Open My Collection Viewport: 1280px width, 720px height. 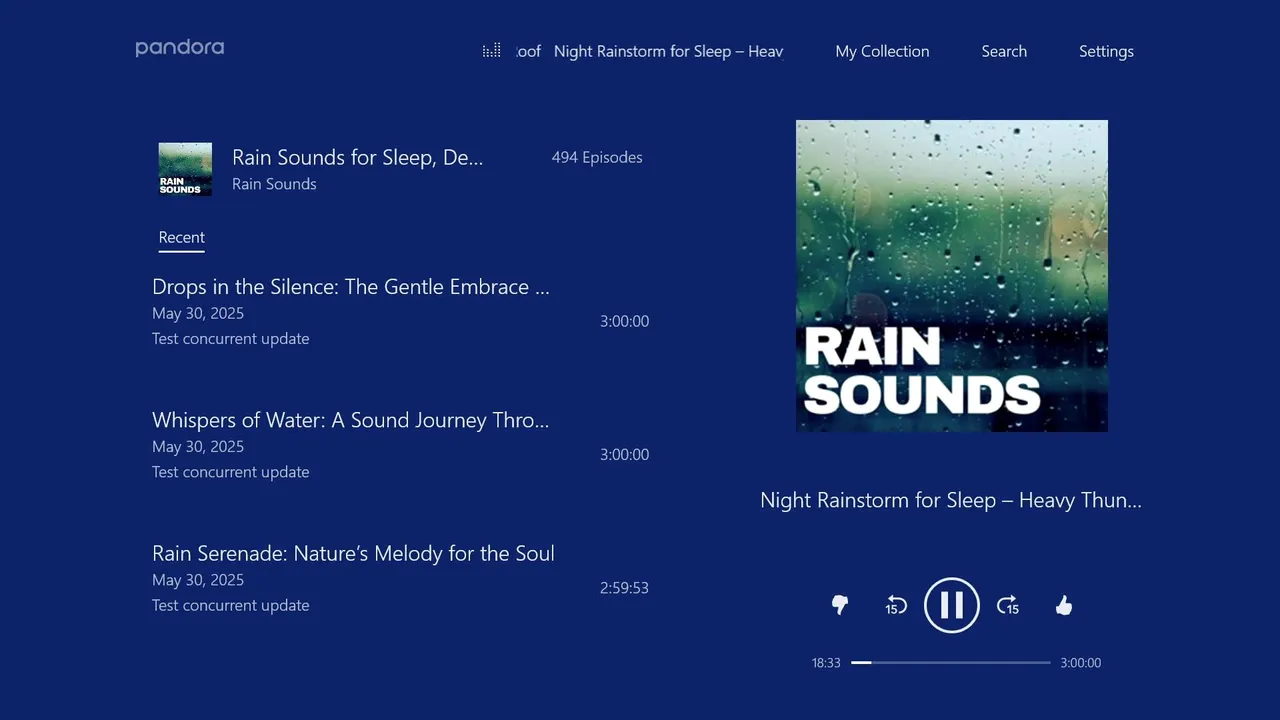click(882, 51)
